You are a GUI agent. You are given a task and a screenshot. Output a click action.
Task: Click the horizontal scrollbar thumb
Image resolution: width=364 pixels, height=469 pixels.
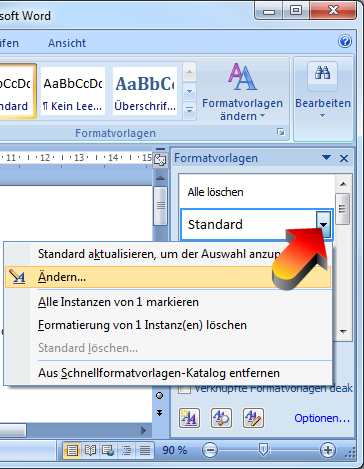pos(13,430)
